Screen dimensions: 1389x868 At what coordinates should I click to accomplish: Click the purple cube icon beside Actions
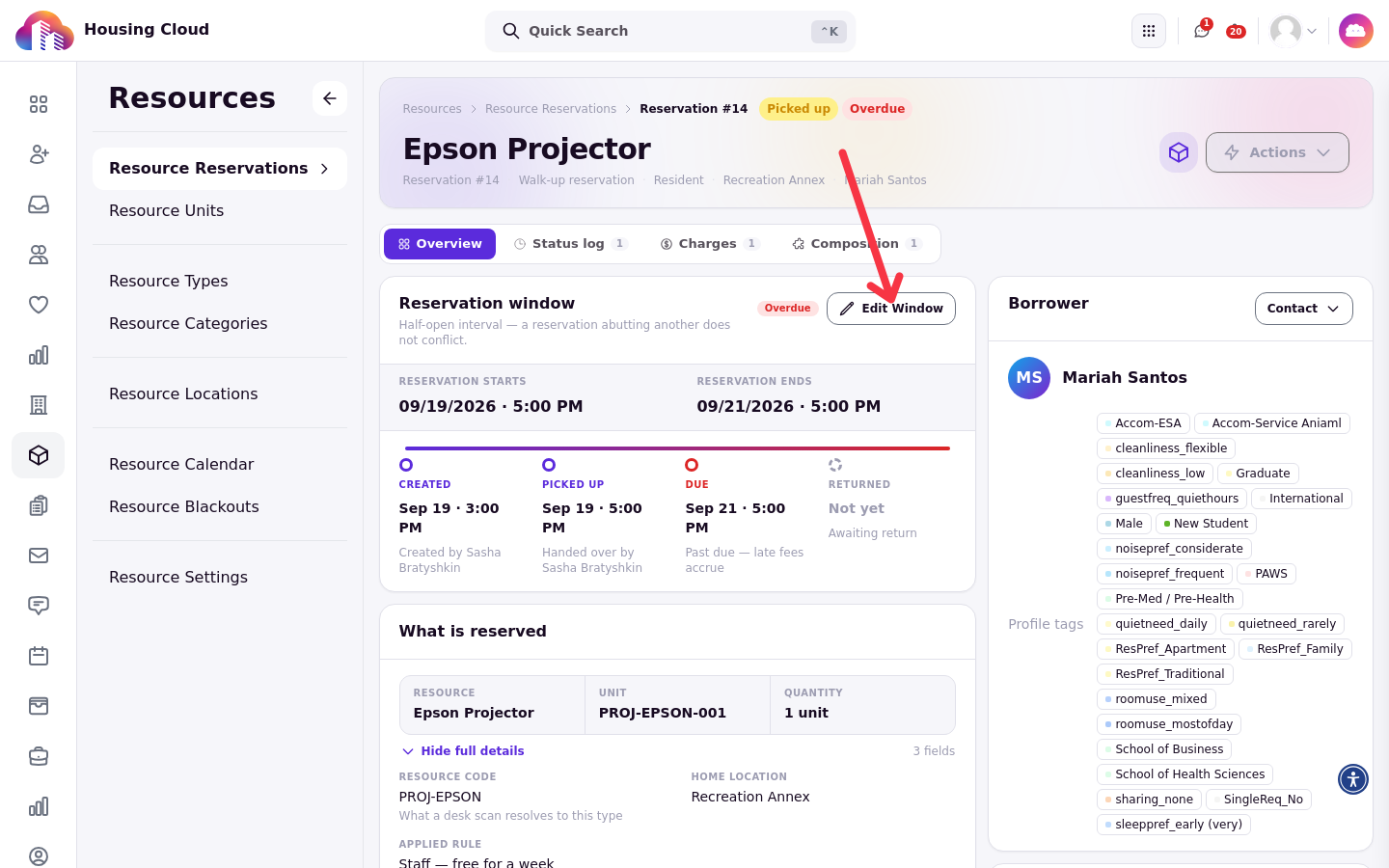pos(1179,152)
